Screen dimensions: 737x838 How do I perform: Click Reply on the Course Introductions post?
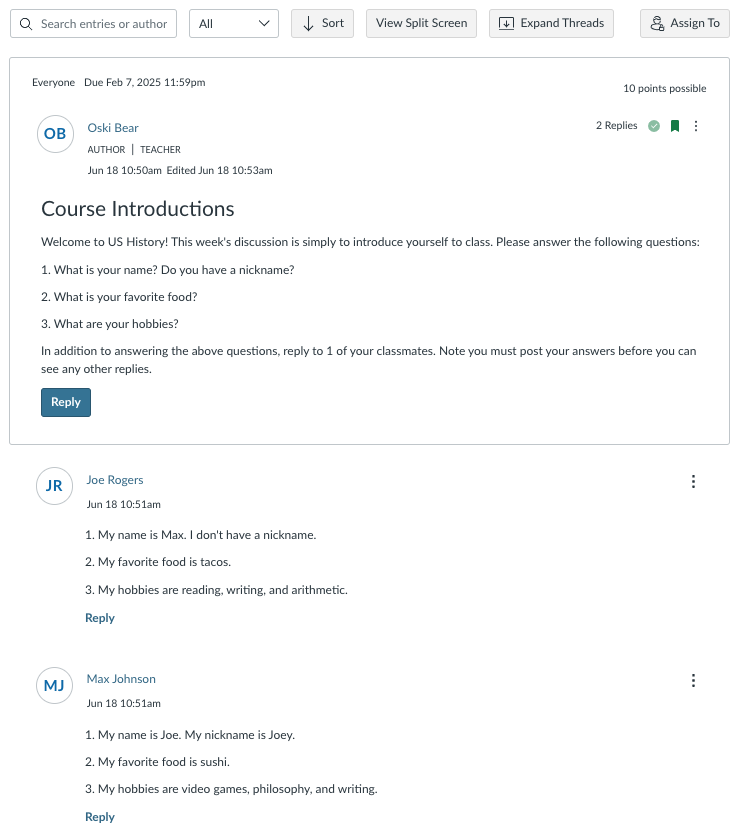pyautogui.click(x=65, y=402)
